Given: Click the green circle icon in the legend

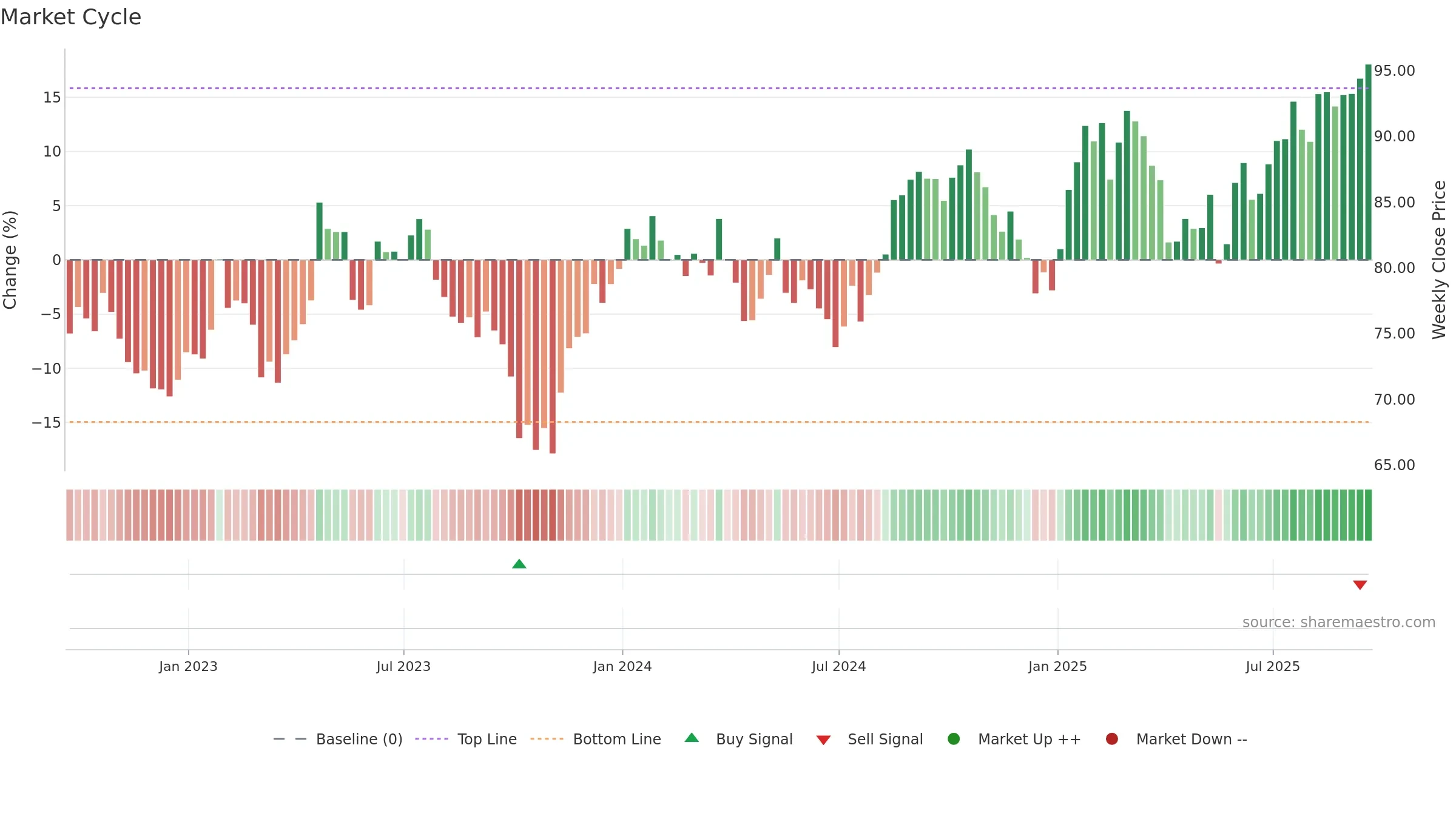Looking at the screenshot, I should pyautogui.click(x=954, y=739).
